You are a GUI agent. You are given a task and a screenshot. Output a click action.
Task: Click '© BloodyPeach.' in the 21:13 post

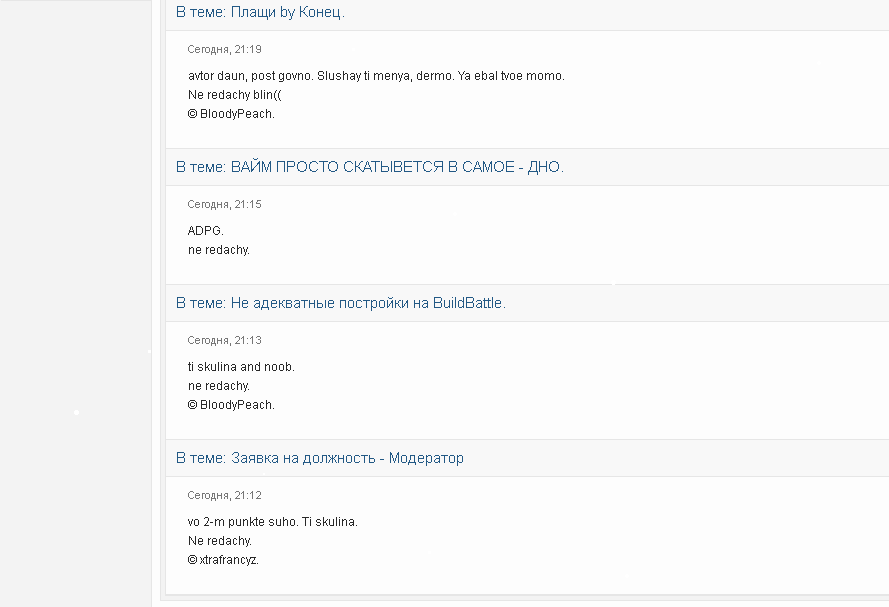[231, 405]
